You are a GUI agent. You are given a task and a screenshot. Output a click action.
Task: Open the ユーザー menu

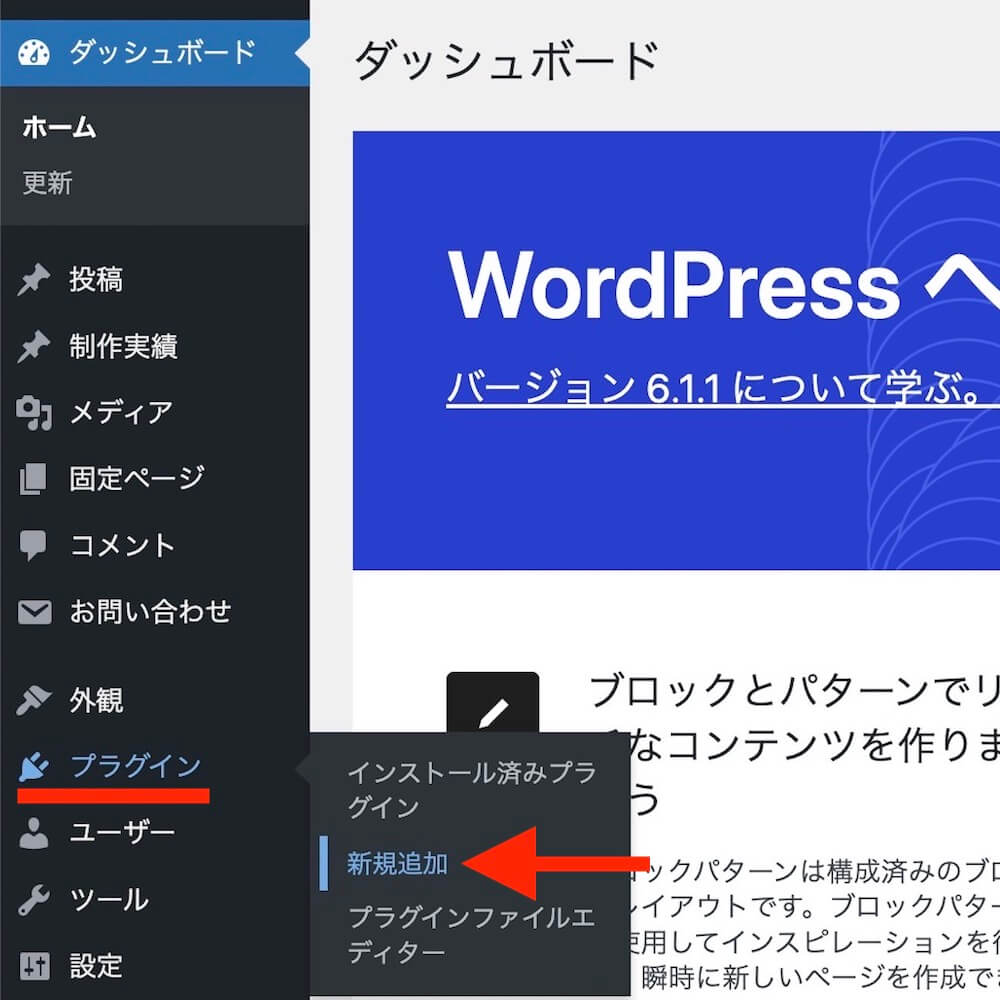click(155, 833)
